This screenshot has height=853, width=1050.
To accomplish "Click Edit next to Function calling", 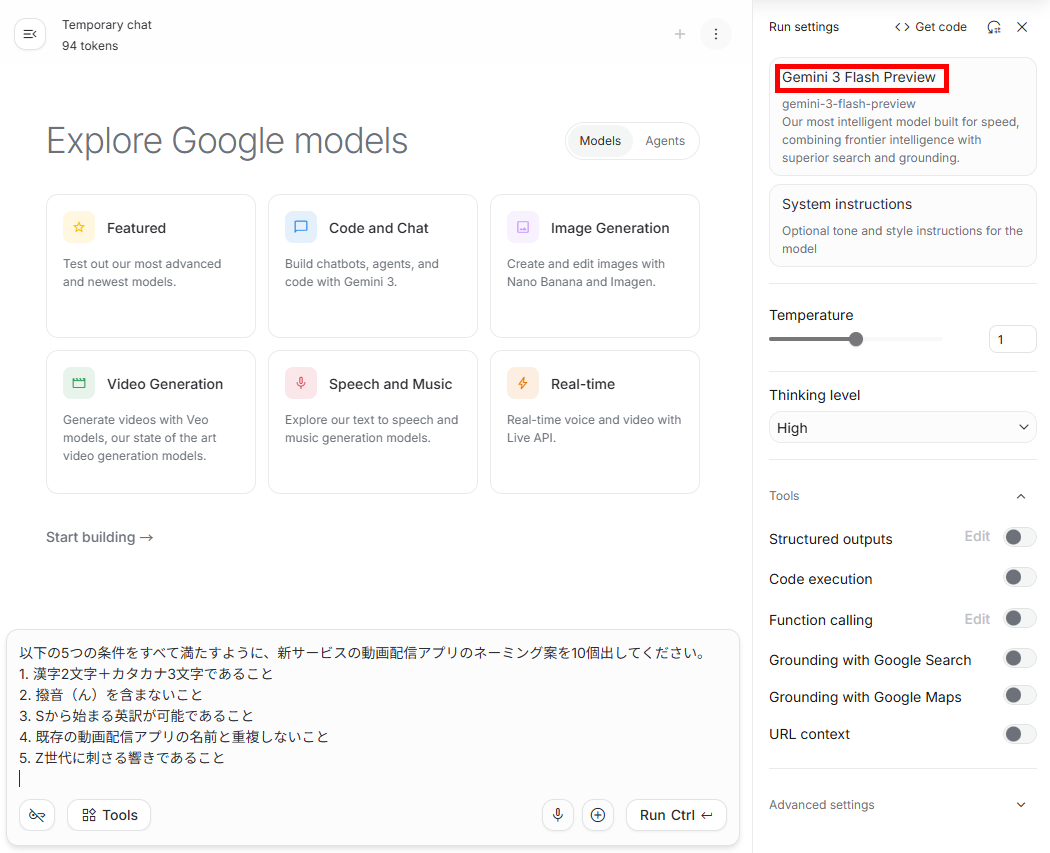I will click(977, 619).
